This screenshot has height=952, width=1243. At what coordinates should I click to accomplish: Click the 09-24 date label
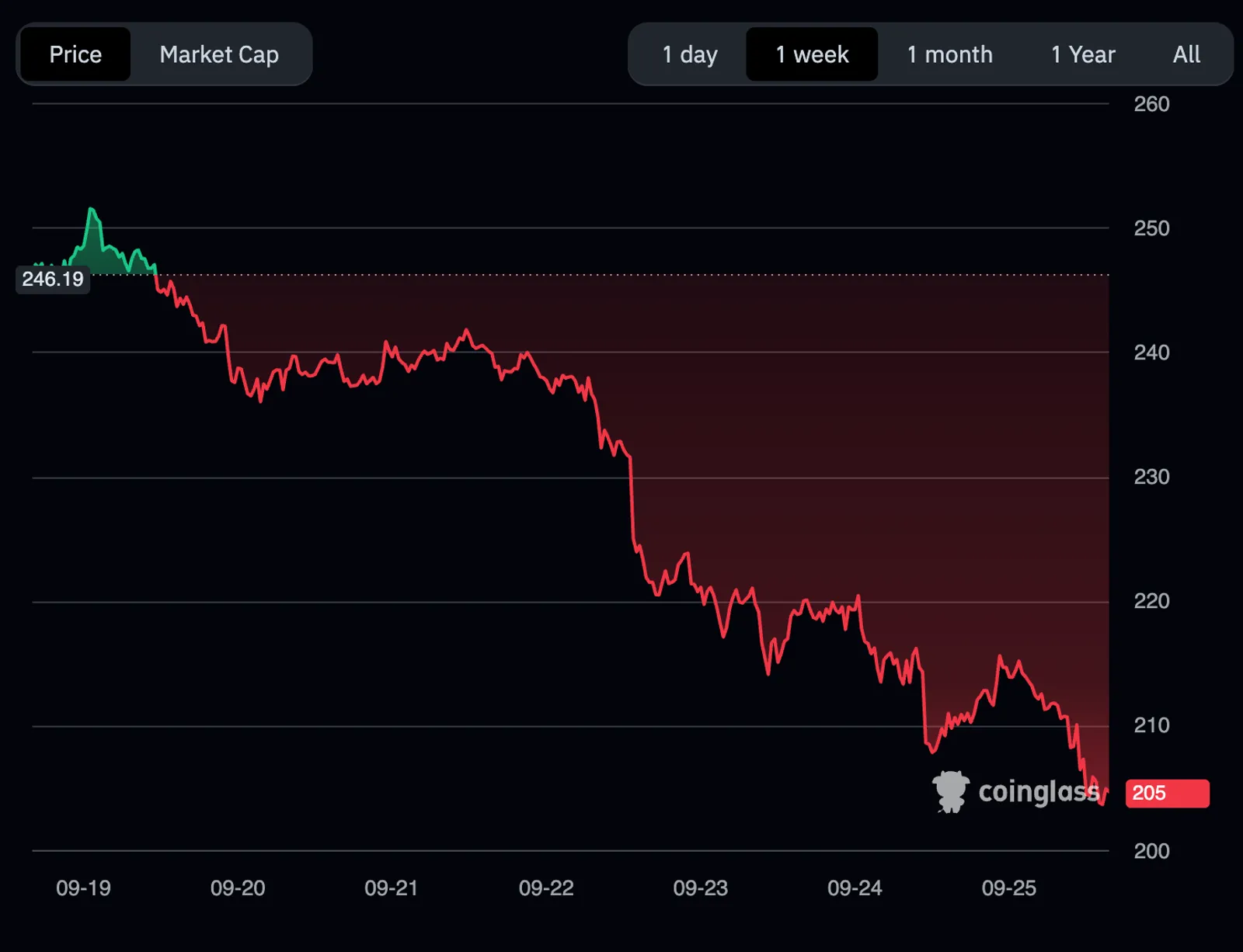tap(855, 888)
